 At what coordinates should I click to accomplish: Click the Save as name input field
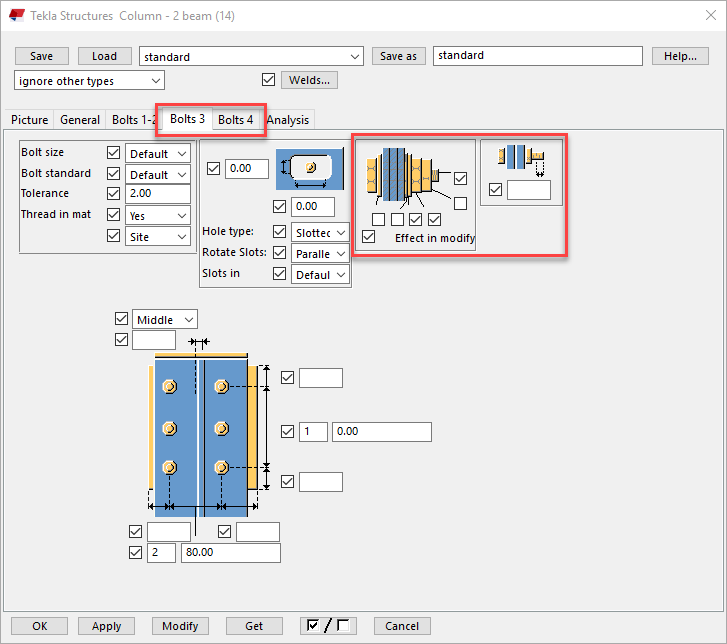pos(537,56)
